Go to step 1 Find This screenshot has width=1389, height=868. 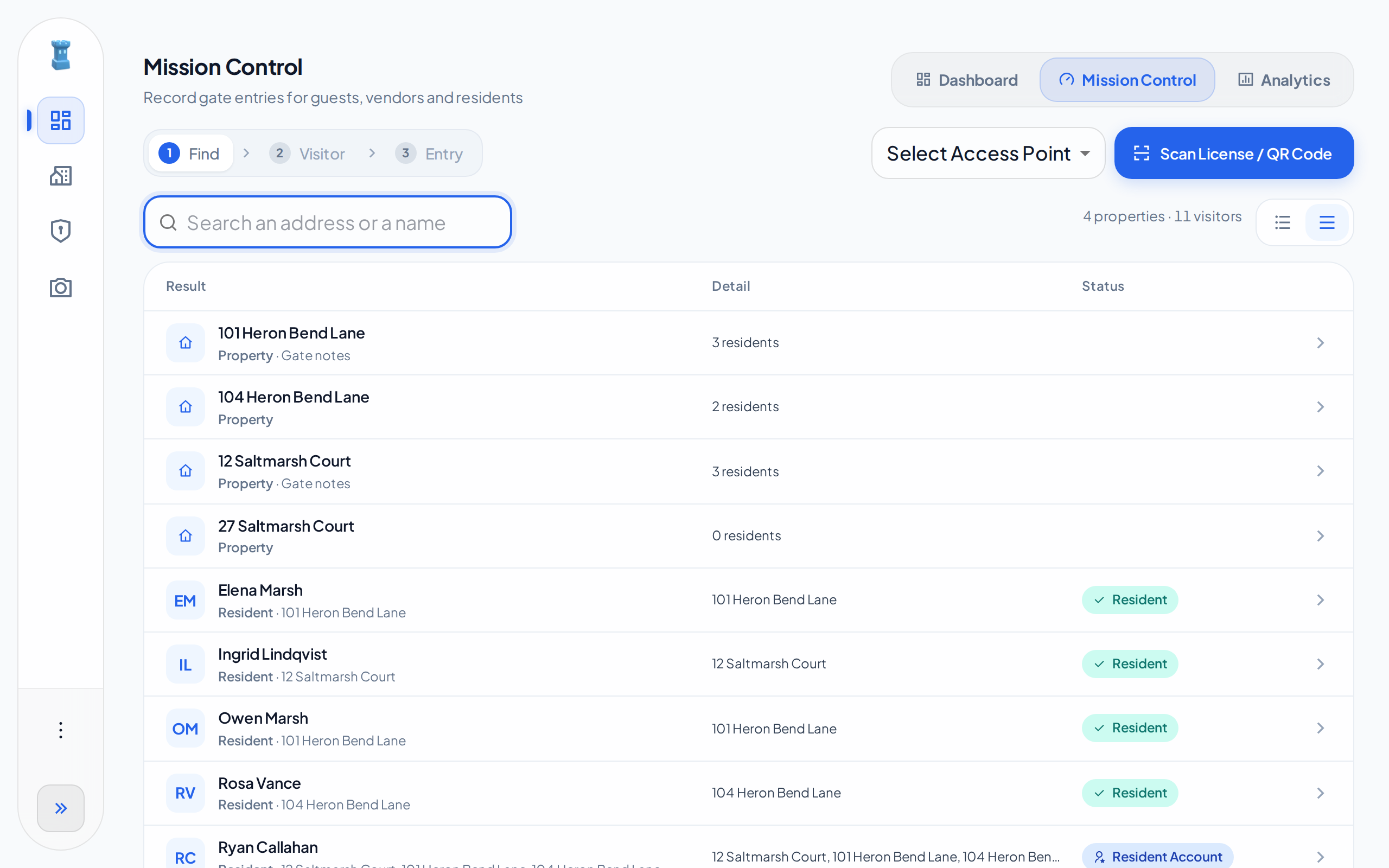pos(190,154)
